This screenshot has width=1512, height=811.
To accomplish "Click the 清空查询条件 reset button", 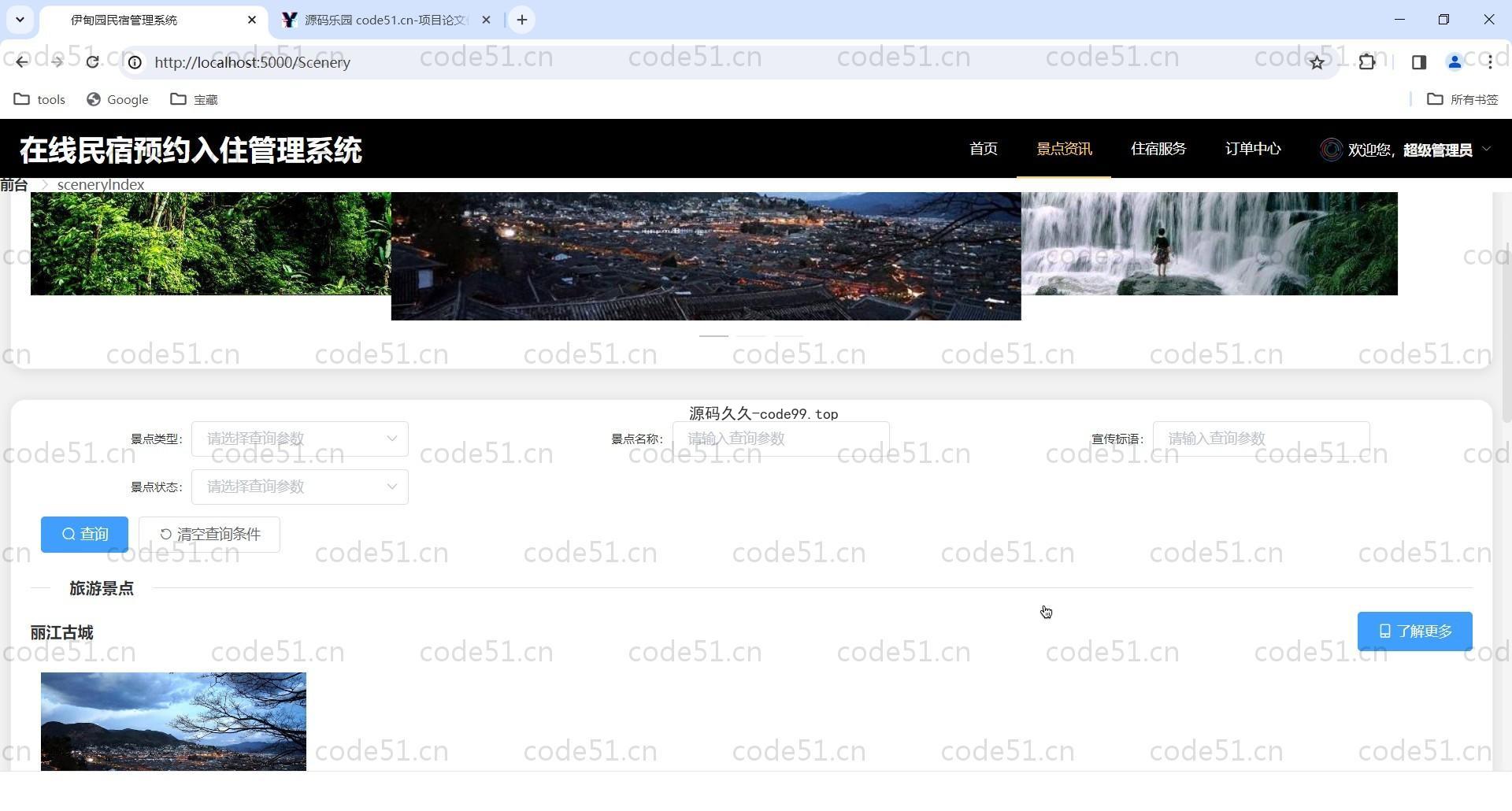I will pyautogui.click(x=209, y=535).
